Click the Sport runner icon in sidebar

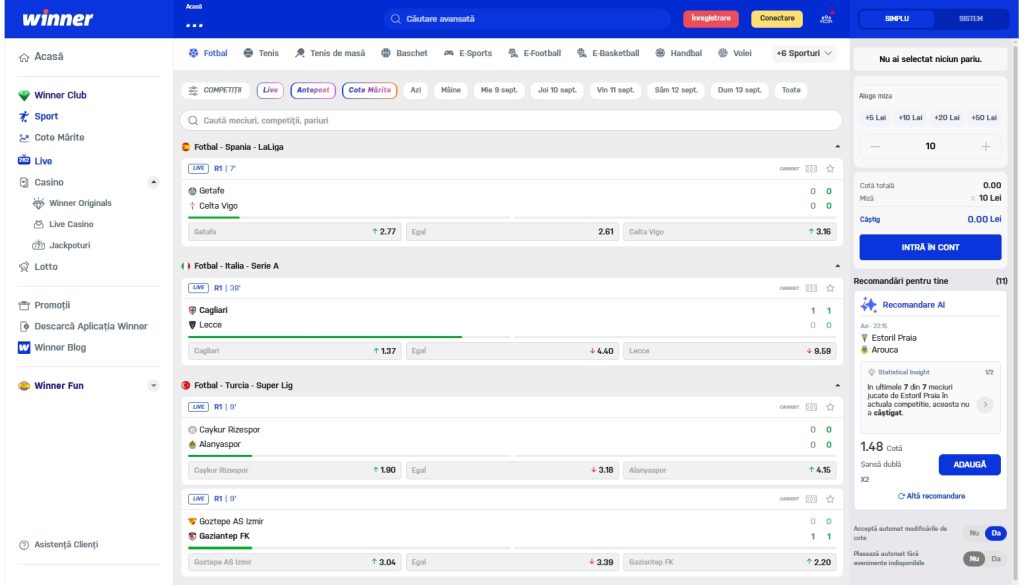[24, 116]
